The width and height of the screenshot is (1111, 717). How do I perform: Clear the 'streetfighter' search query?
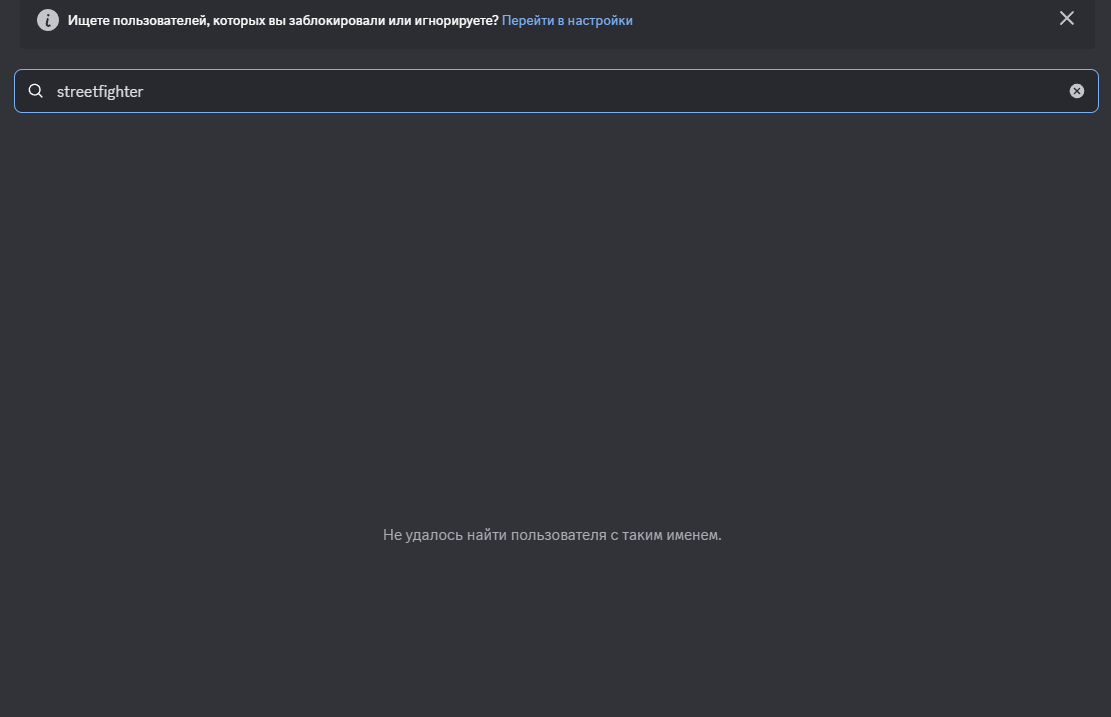(x=1077, y=91)
